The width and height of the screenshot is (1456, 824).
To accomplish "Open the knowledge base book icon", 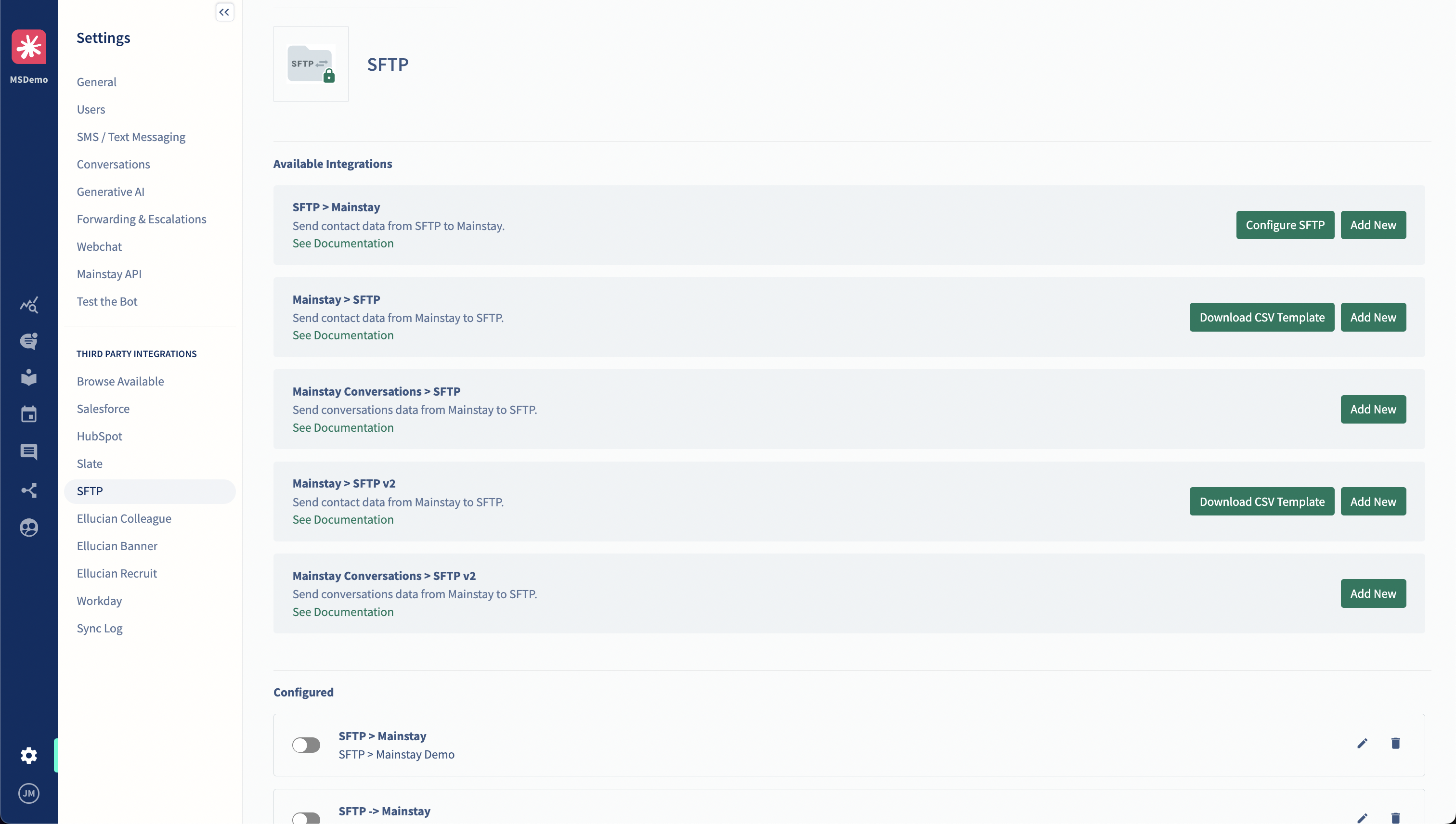I will 29,377.
